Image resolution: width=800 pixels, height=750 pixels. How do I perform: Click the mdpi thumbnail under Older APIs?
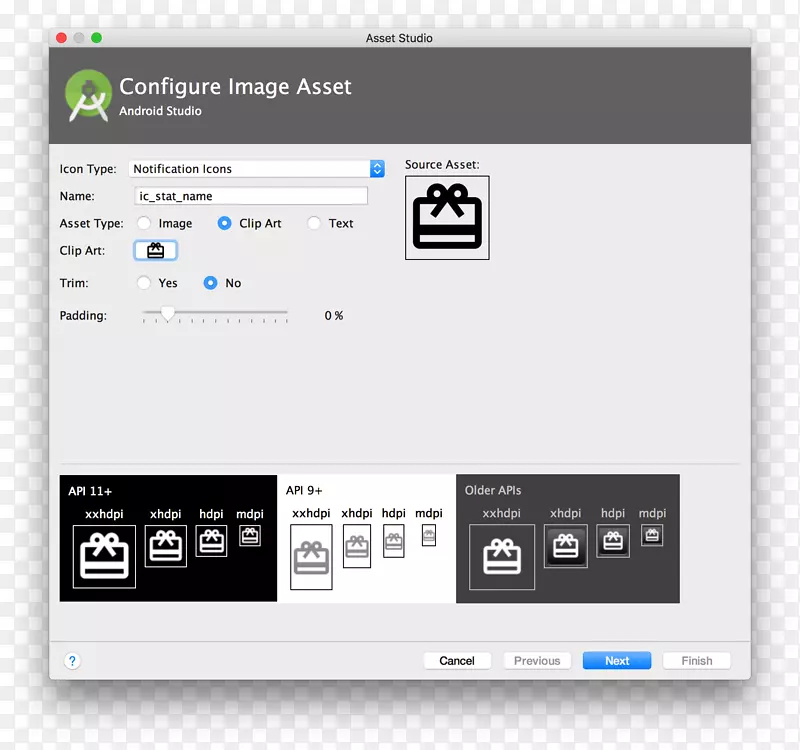[x=651, y=536]
